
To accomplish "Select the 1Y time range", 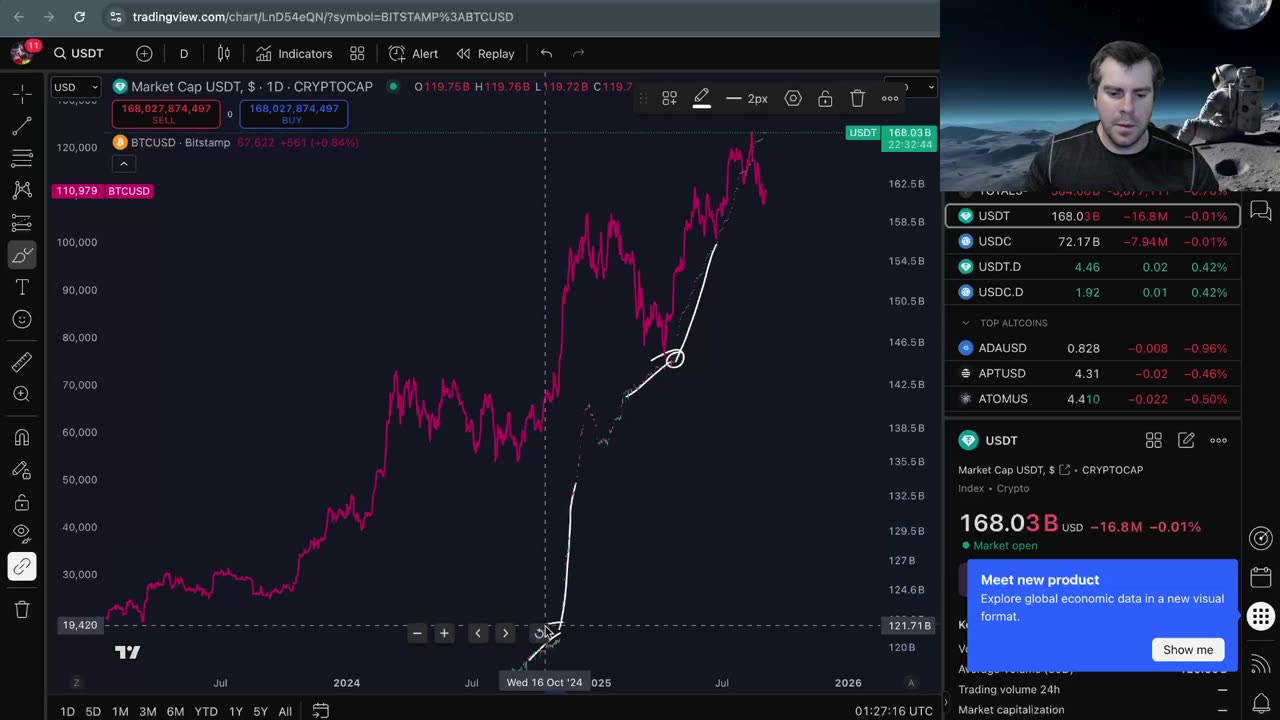I will coord(235,711).
